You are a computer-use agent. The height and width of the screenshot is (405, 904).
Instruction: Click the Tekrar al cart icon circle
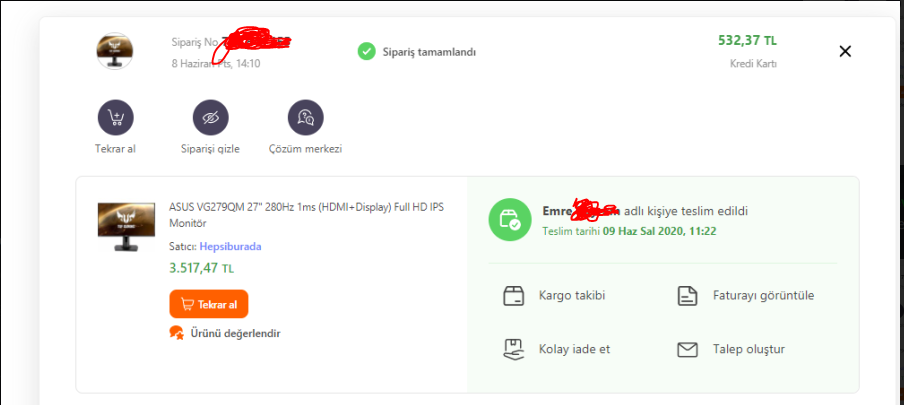tap(115, 118)
